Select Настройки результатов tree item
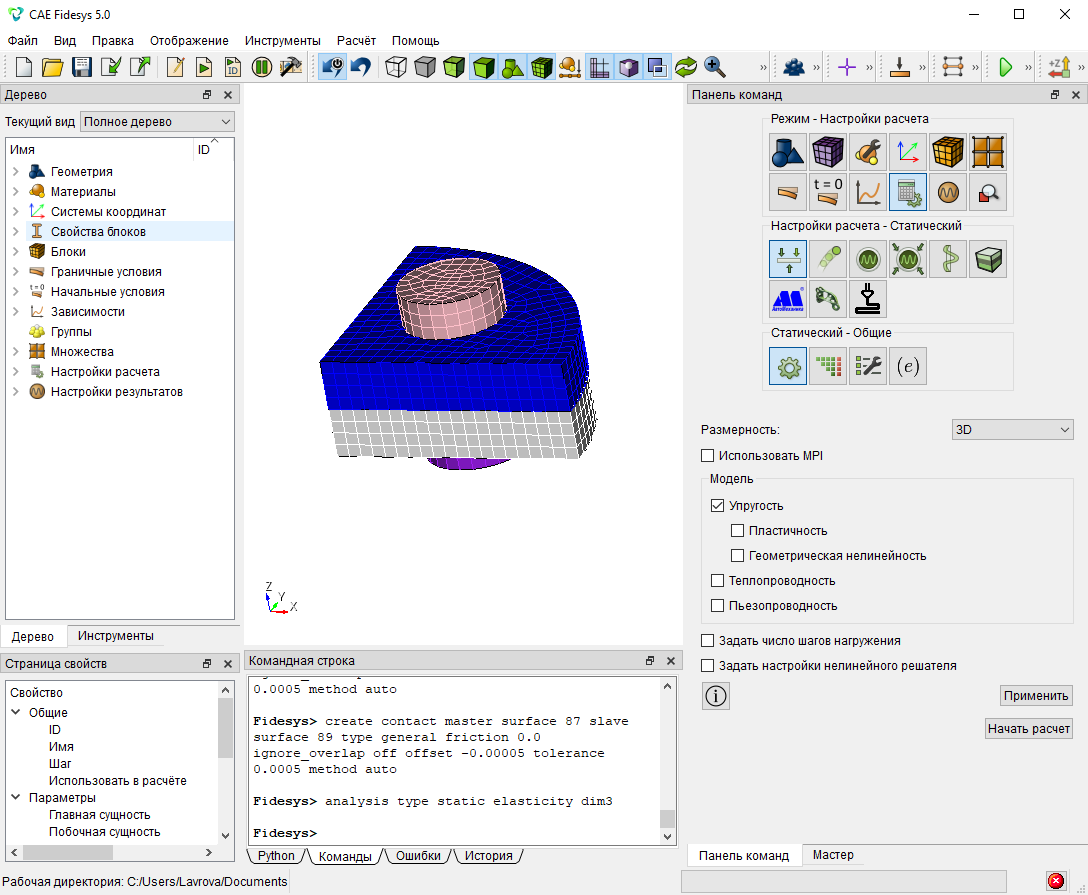The image size is (1088, 895). (x=117, y=391)
